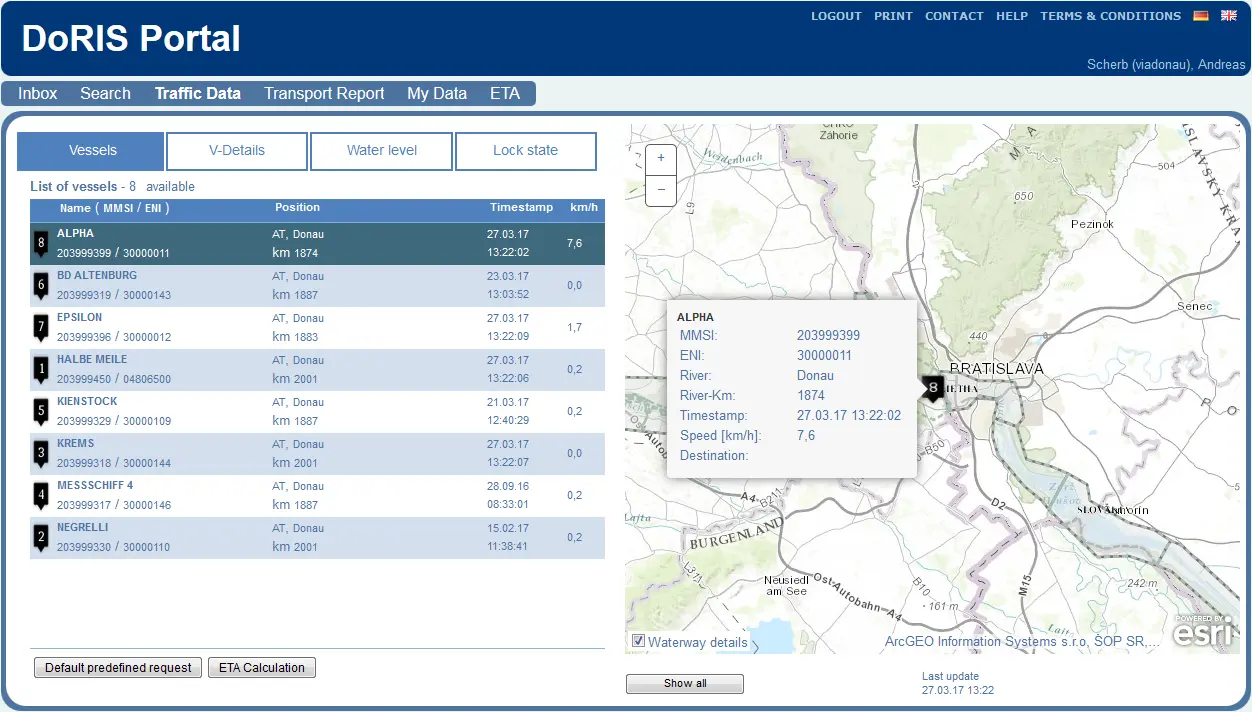Image resolution: width=1252 pixels, height=712 pixels.
Task: Open the Transport Report menu
Action: [324, 94]
